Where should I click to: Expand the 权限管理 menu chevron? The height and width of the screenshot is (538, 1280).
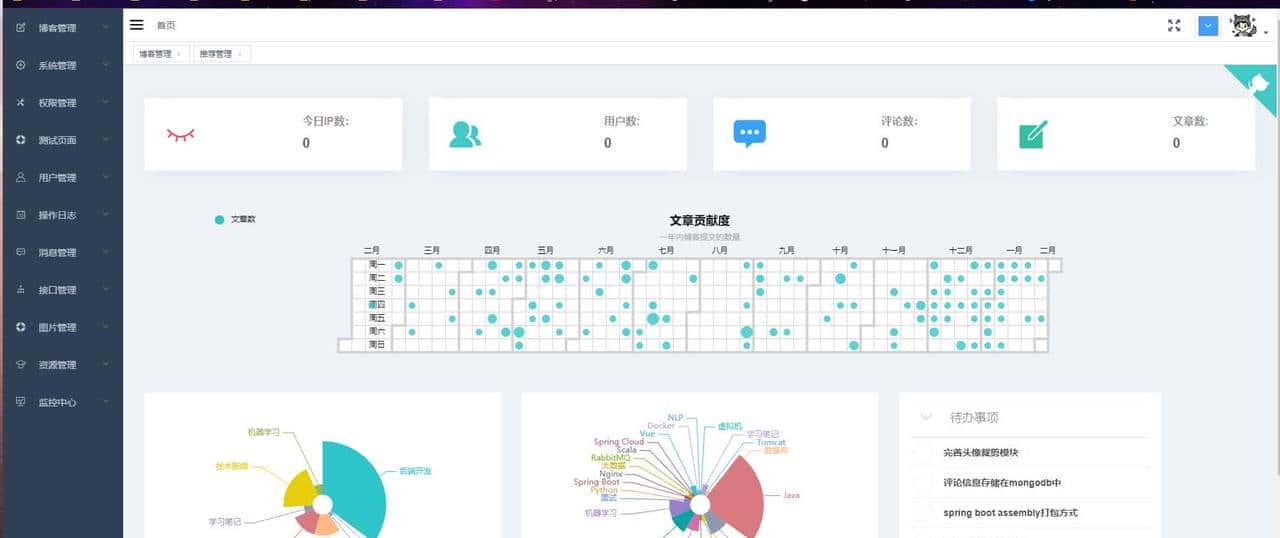point(105,103)
